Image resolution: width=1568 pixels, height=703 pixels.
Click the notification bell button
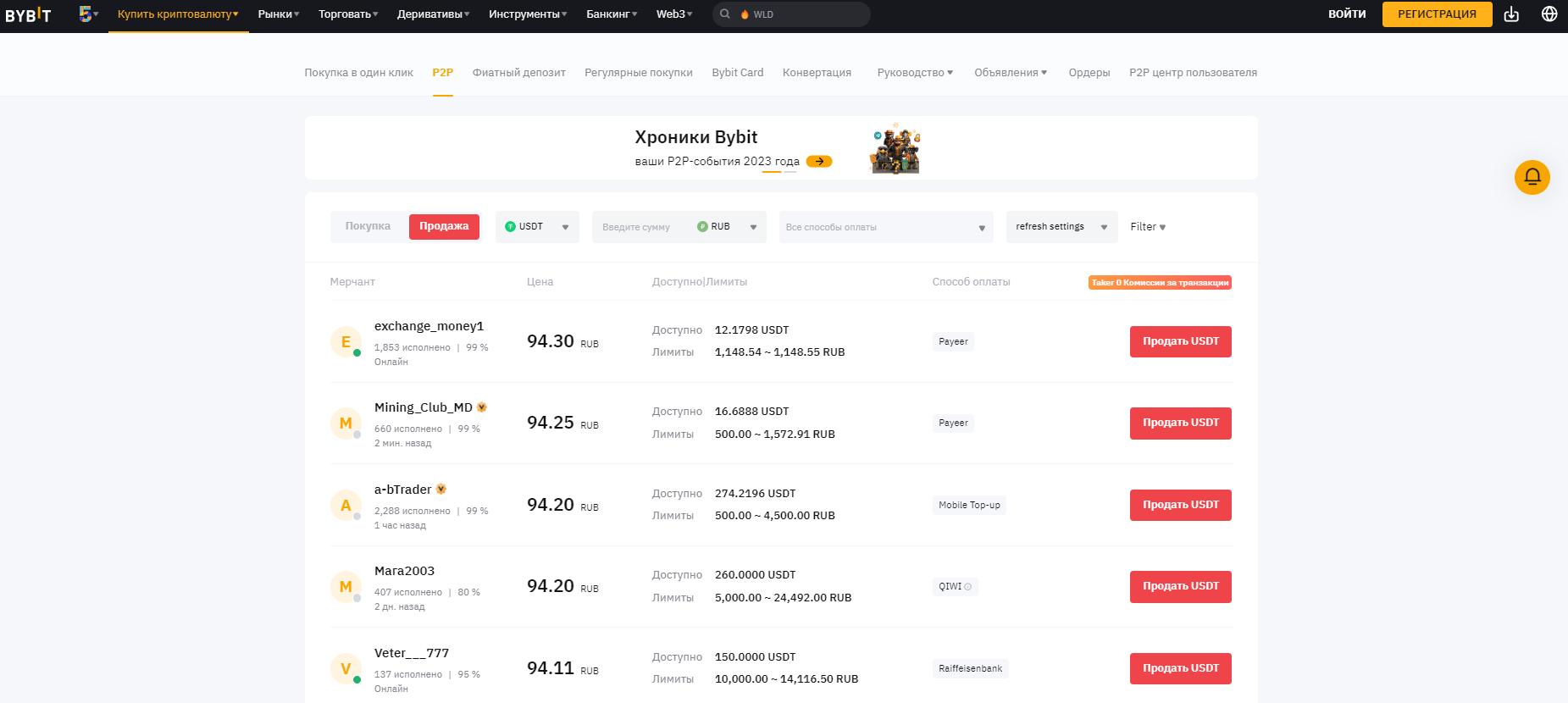[1532, 177]
